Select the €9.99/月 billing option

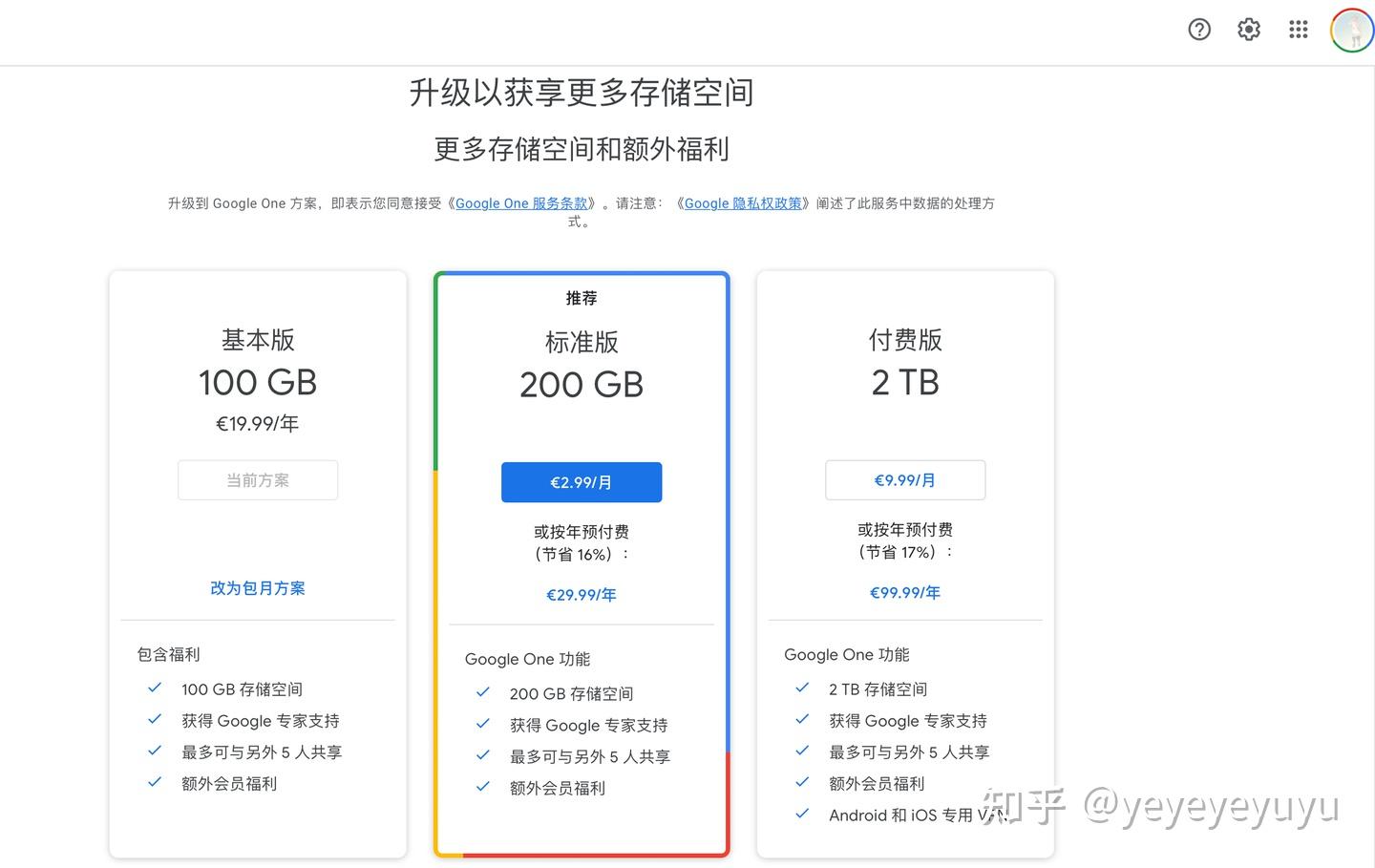[904, 479]
